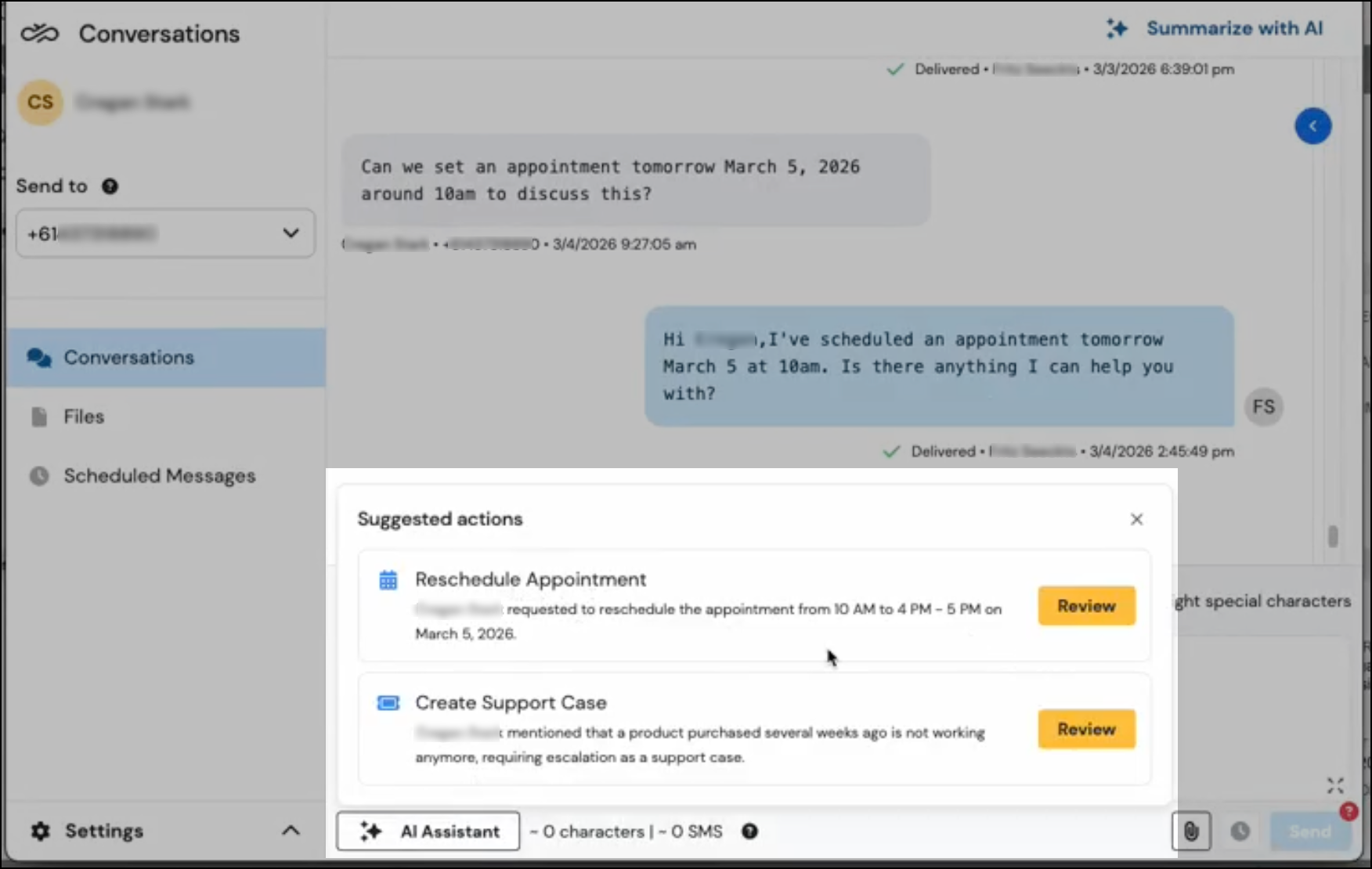Click the Summarize with AI sparkle icon

coord(1117,29)
